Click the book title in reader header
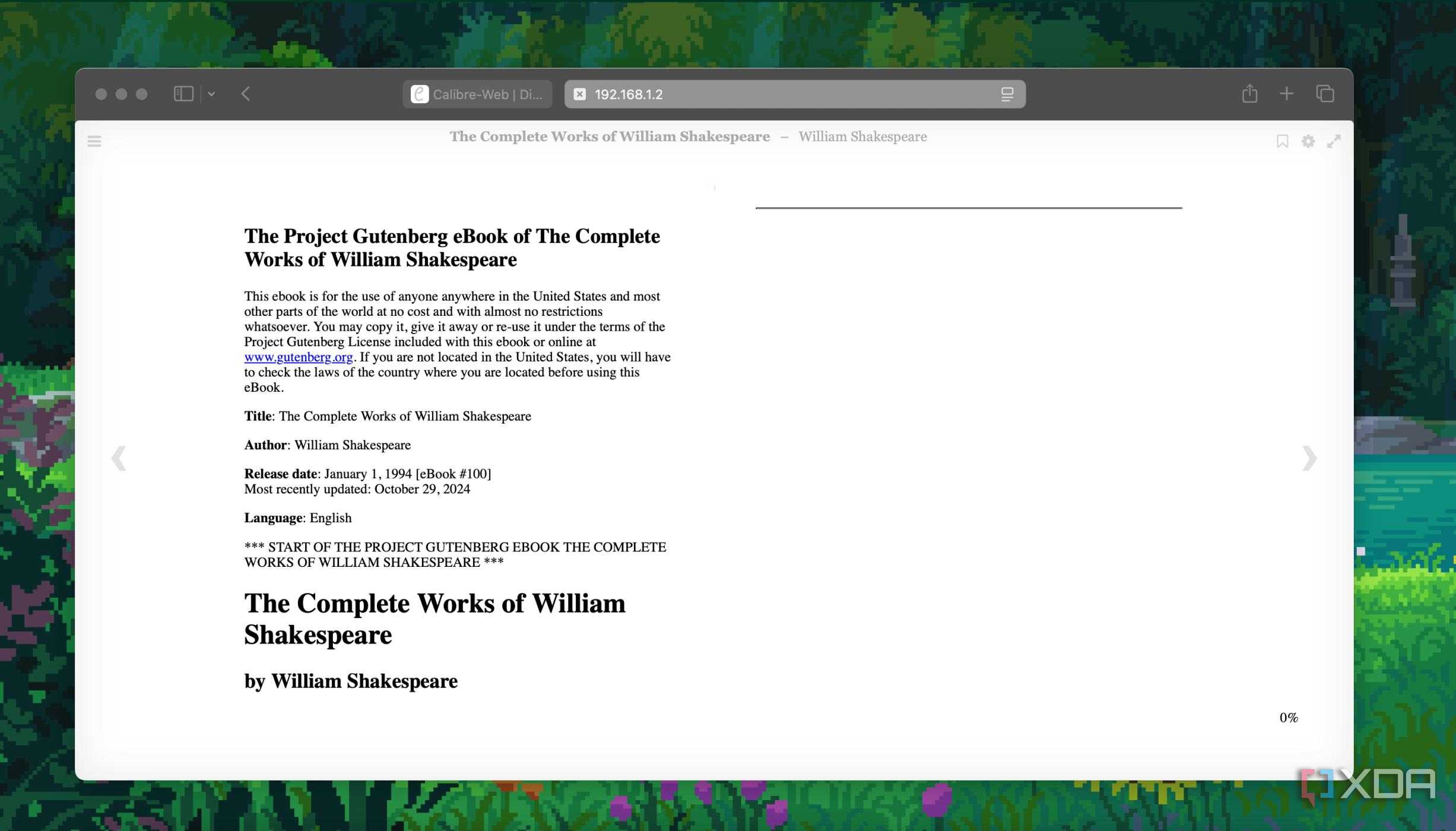The height and width of the screenshot is (831, 1456). click(x=610, y=137)
